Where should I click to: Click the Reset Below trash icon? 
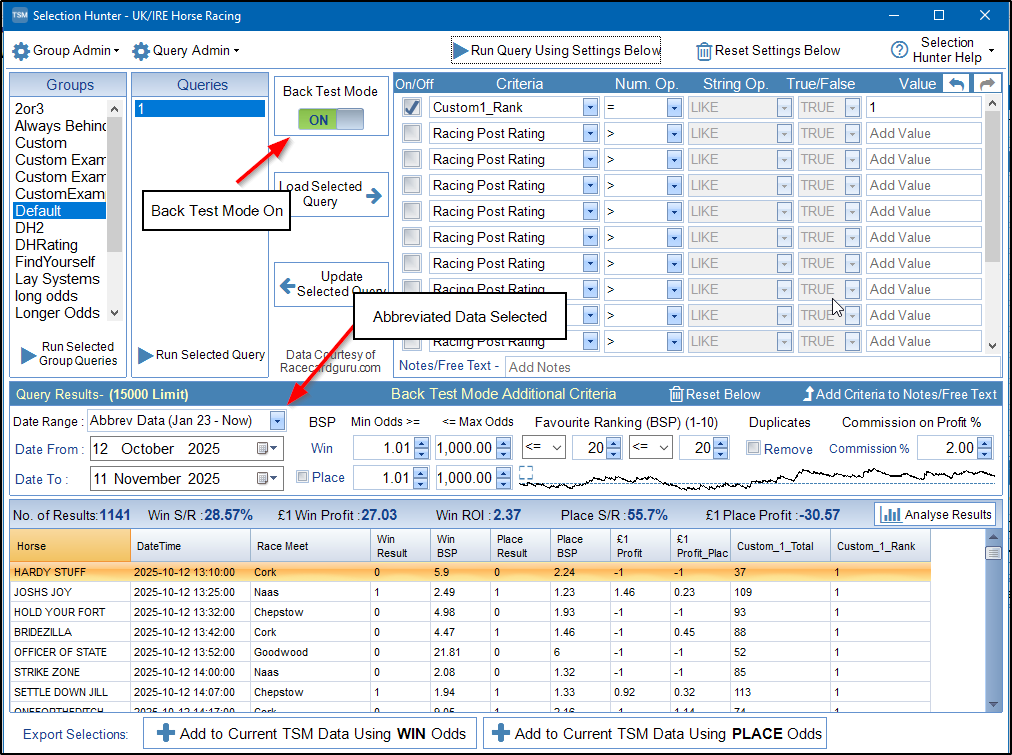tap(677, 394)
